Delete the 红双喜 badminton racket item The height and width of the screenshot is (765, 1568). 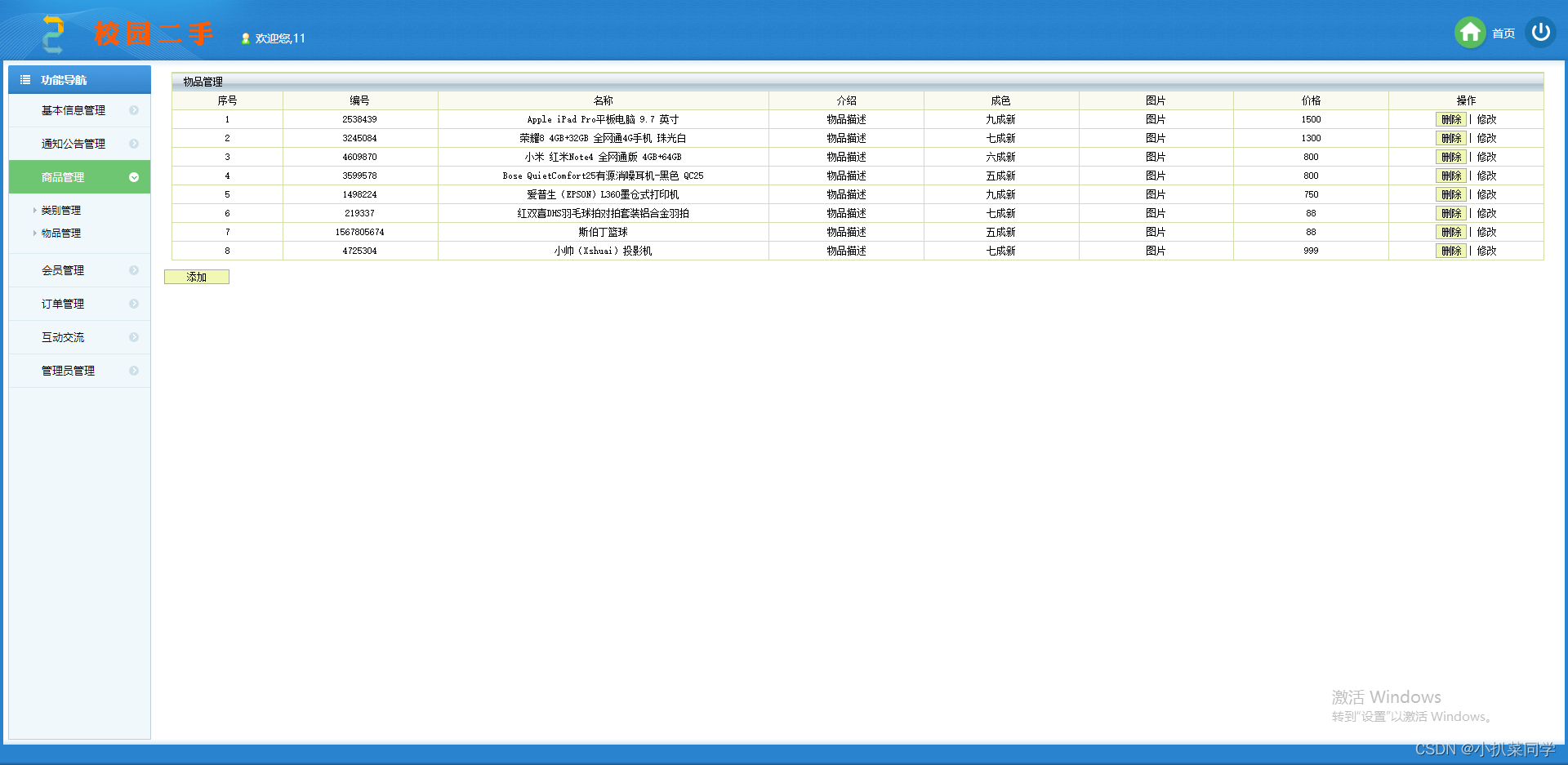pos(1451,213)
